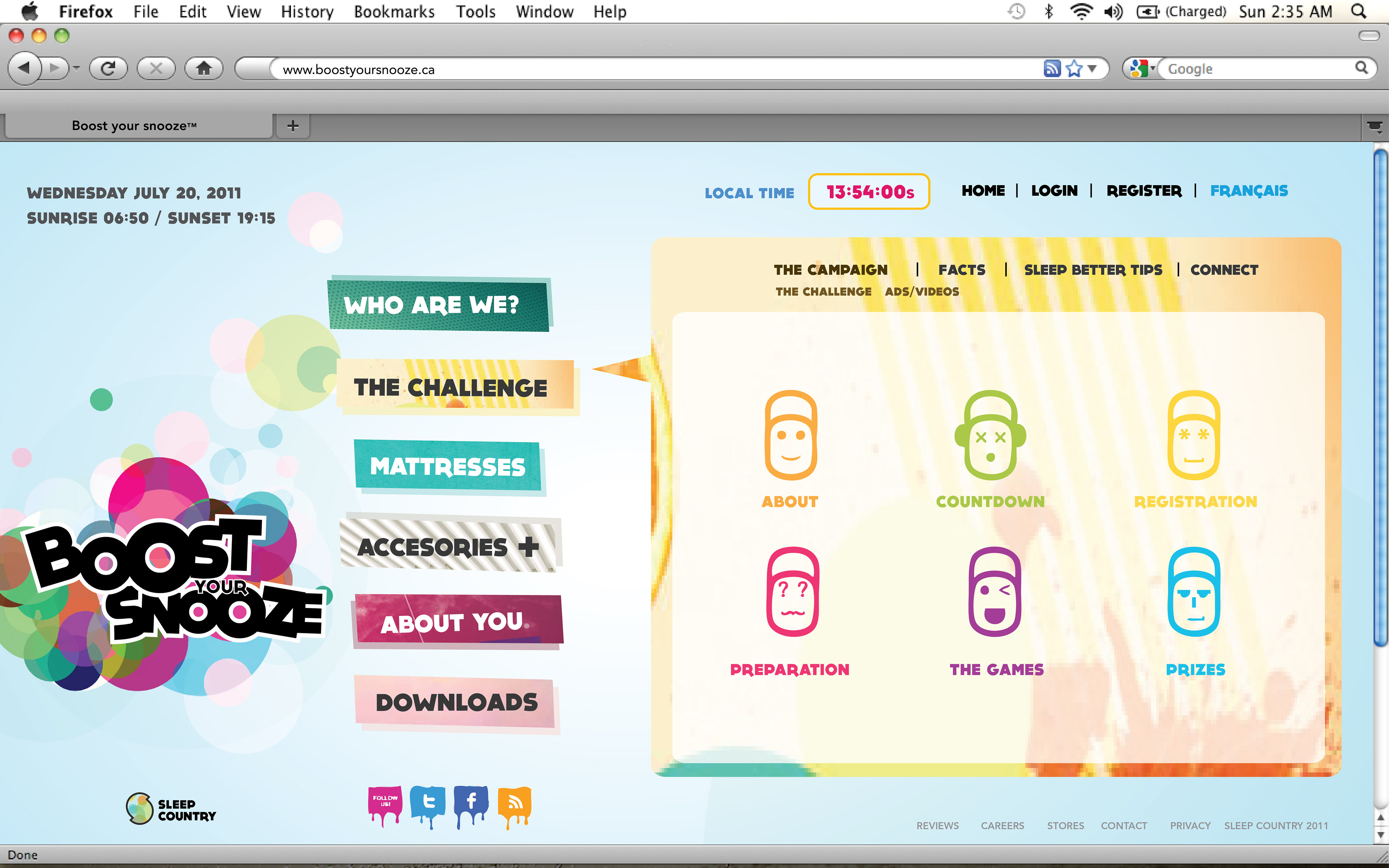Image resolution: width=1389 pixels, height=868 pixels.
Task: Click Ads/Videos sub-link
Action: [922, 292]
